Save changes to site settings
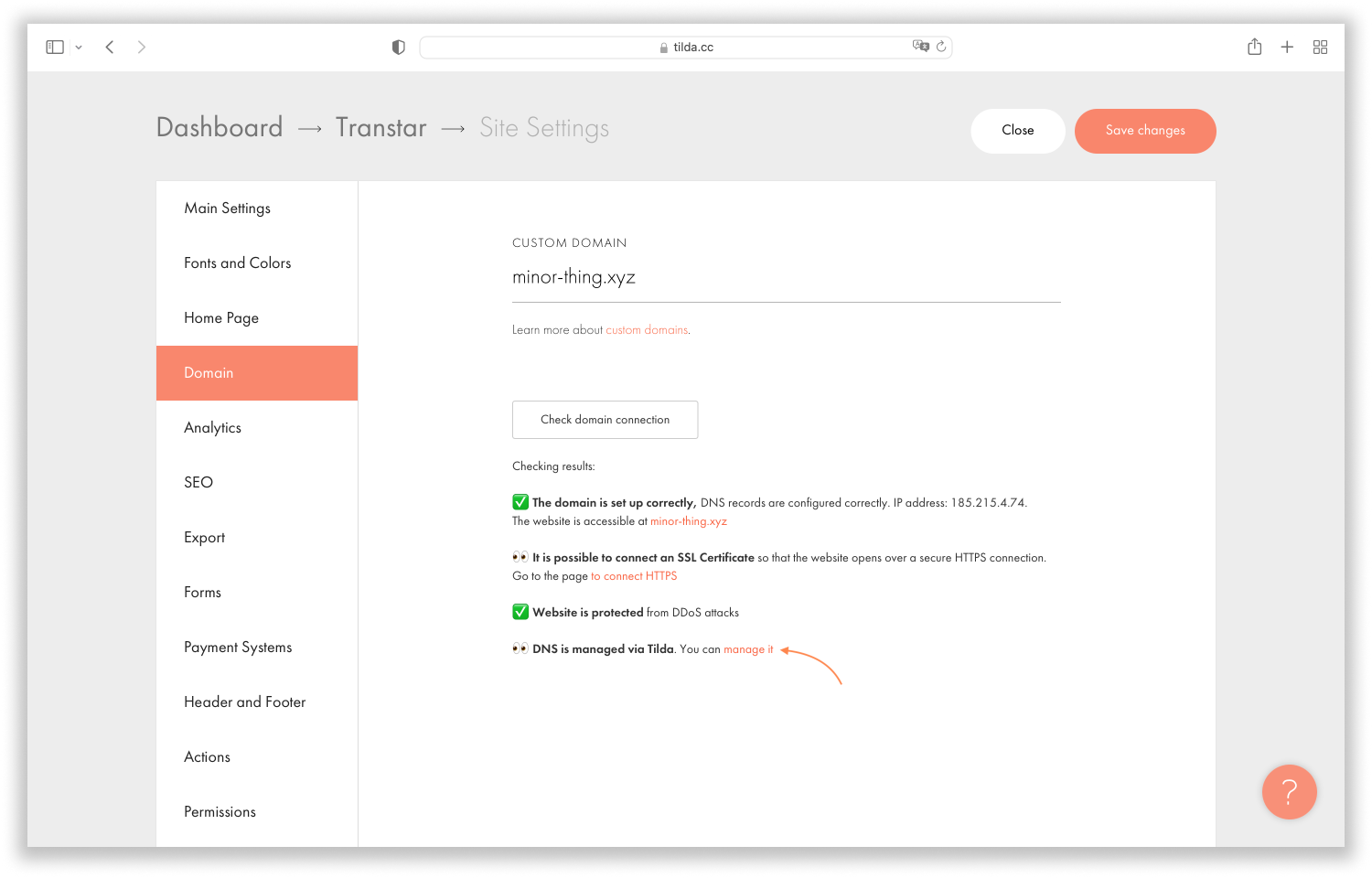1372x878 pixels. tap(1145, 131)
